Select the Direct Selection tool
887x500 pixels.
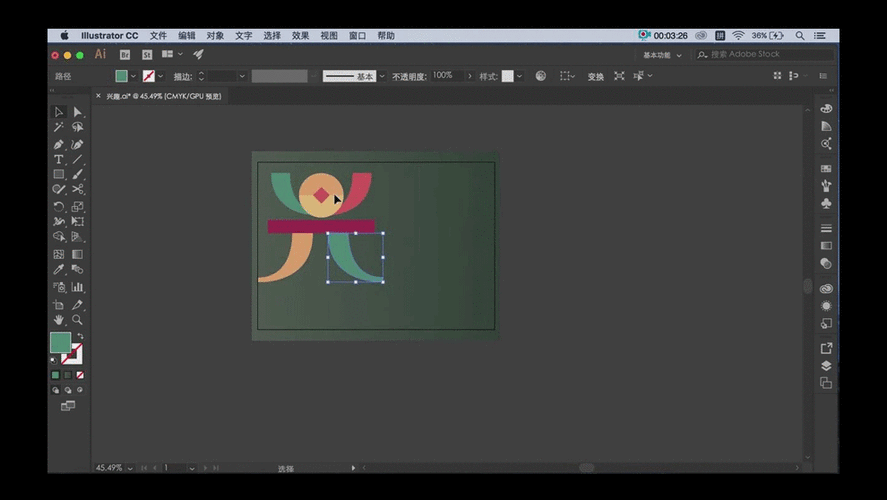click(77, 112)
